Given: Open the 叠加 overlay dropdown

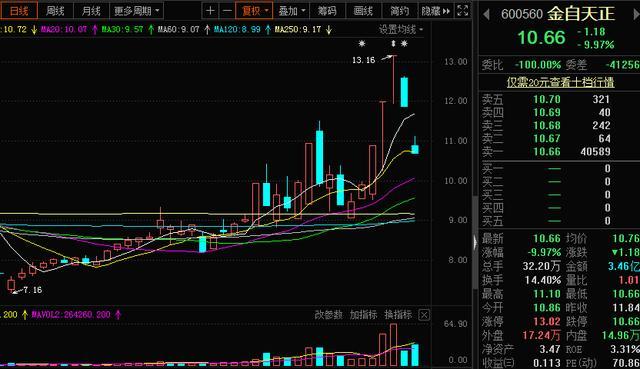Looking at the screenshot, I should click(291, 11).
